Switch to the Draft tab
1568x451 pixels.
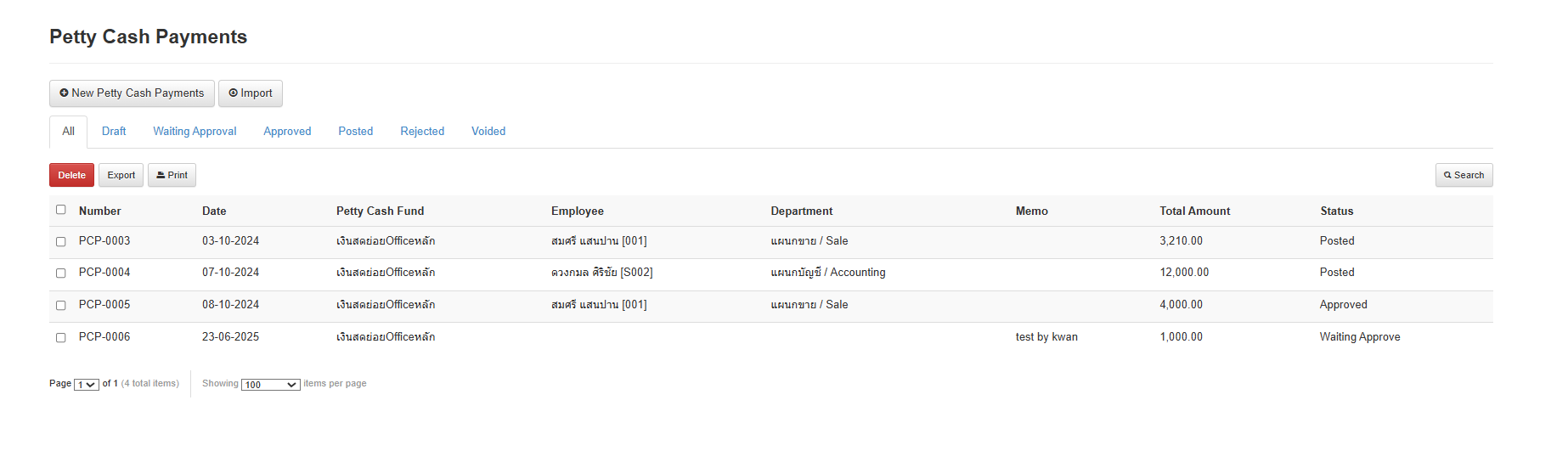(x=114, y=132)
